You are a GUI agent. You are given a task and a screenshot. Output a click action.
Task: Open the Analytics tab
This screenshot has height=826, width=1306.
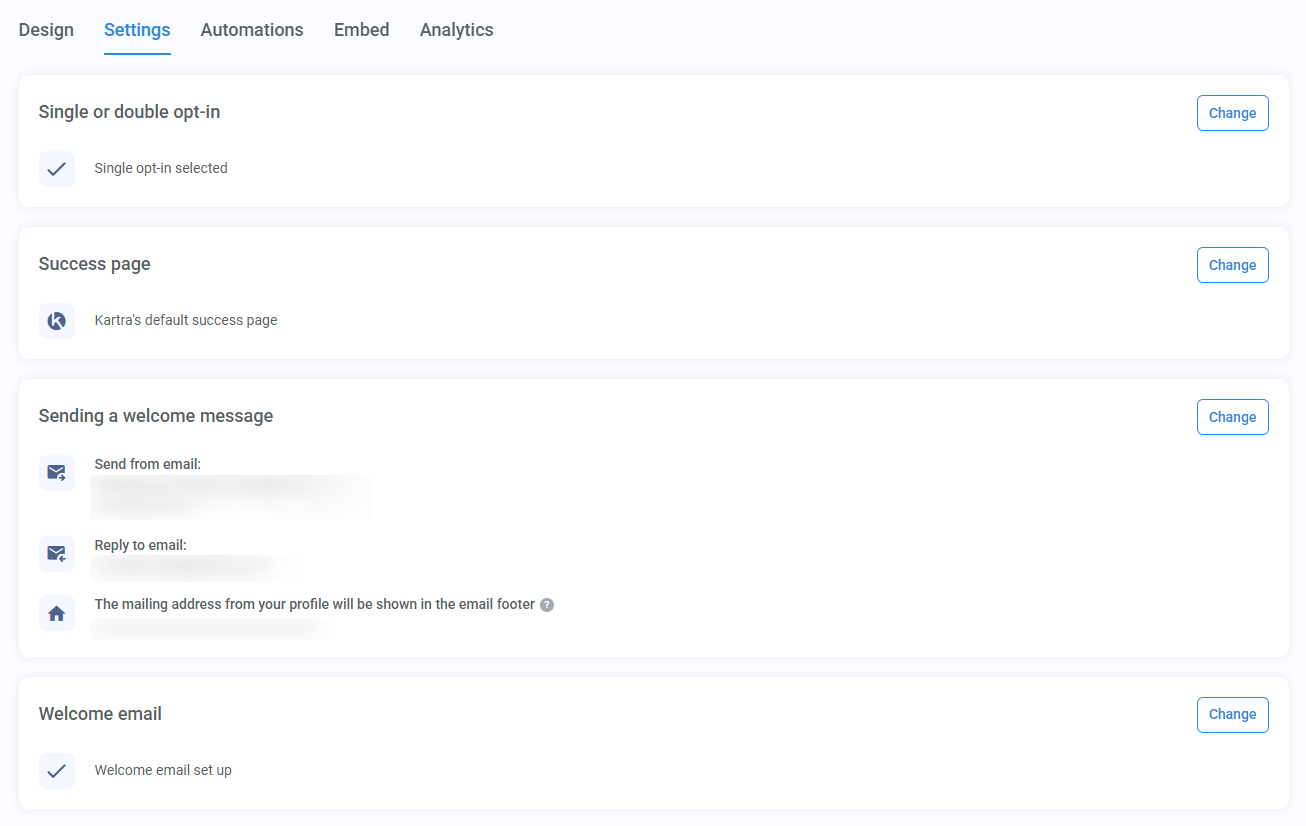(x=456, y=30)
